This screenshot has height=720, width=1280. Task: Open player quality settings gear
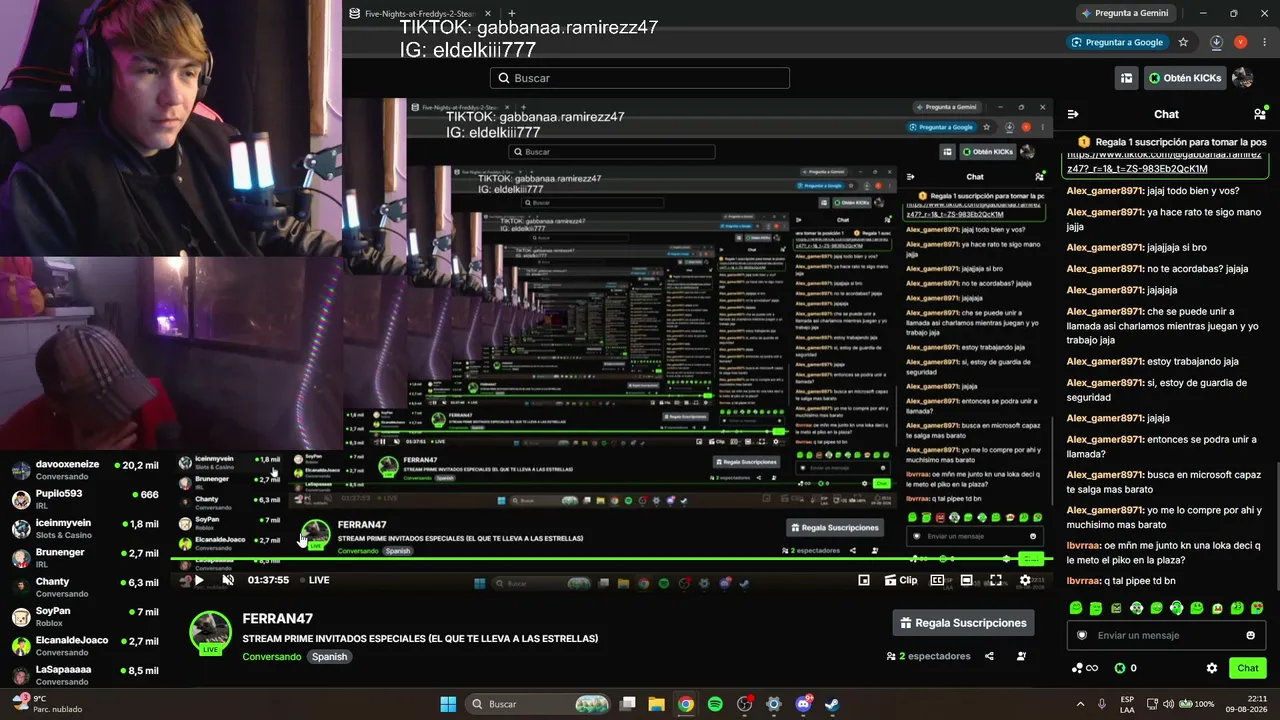click(1025, 580)
